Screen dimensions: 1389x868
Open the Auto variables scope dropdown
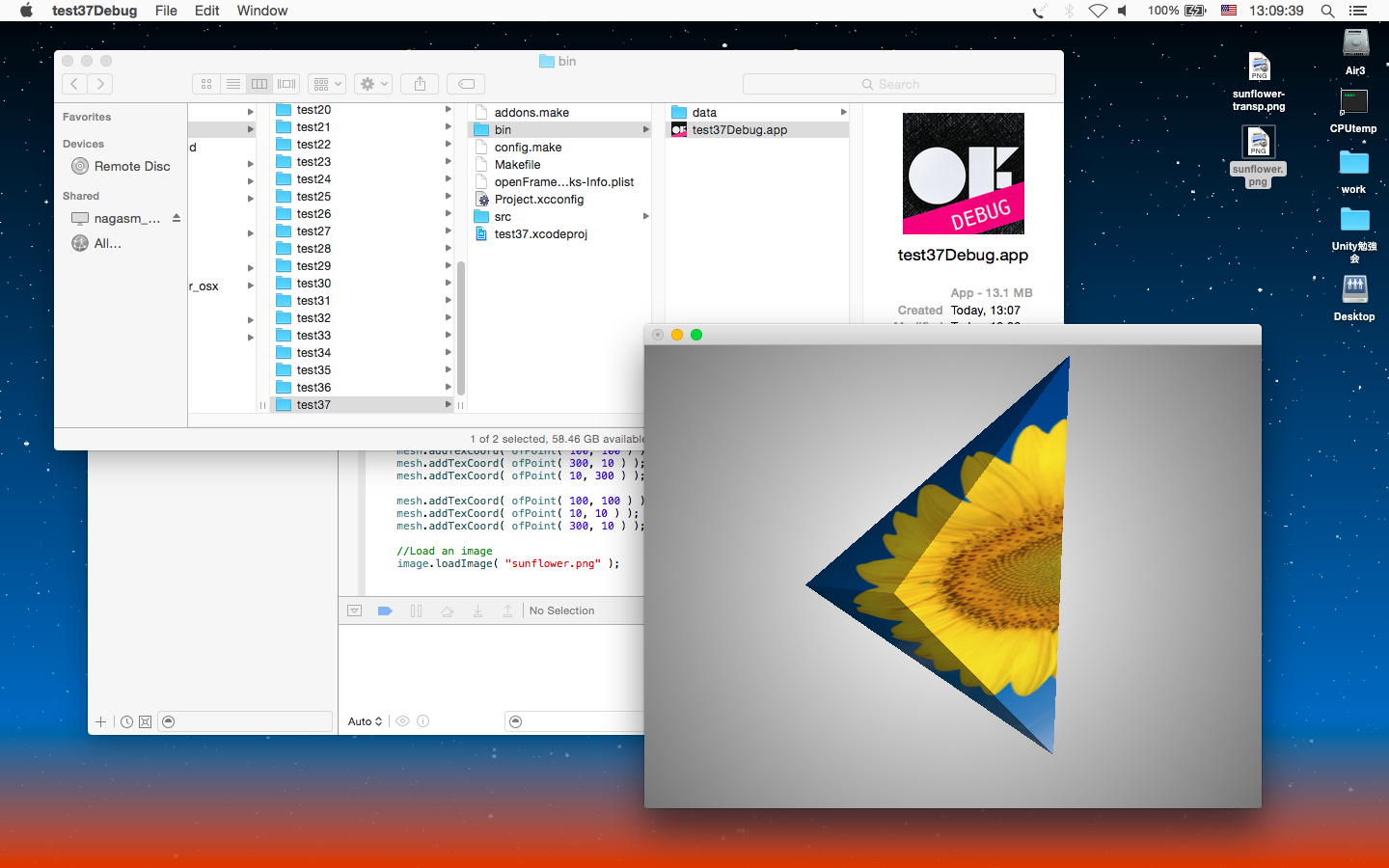pos(365,721)
